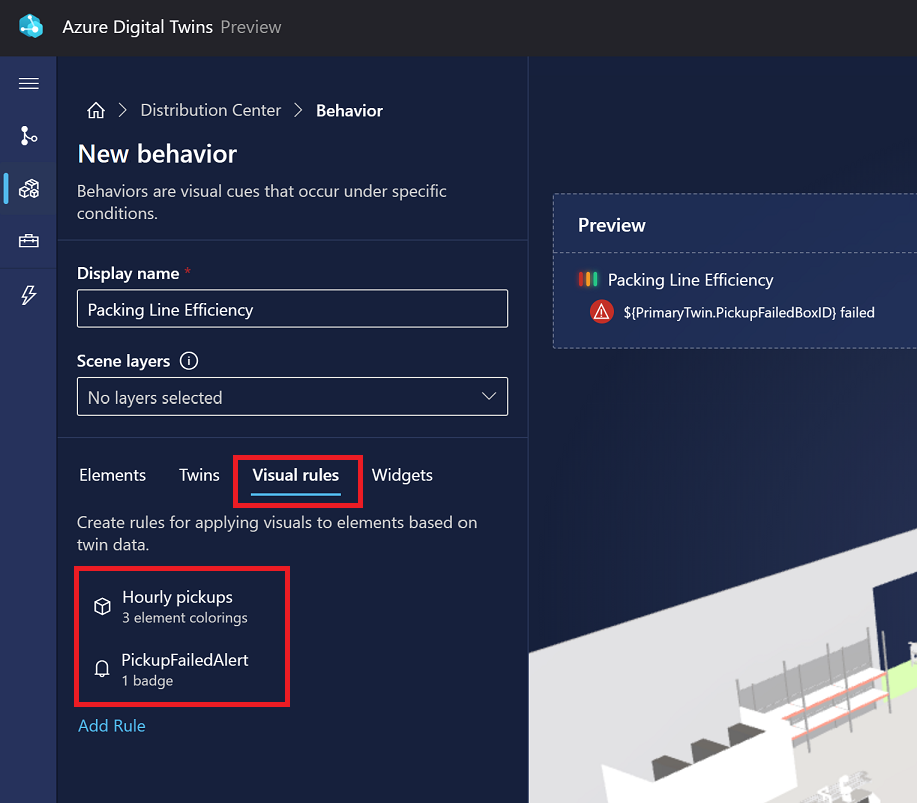Image resolution: width=917 pixels, height=803 pixels.
Task: Click Add Rule to create a rule
Action: [111, 726]
